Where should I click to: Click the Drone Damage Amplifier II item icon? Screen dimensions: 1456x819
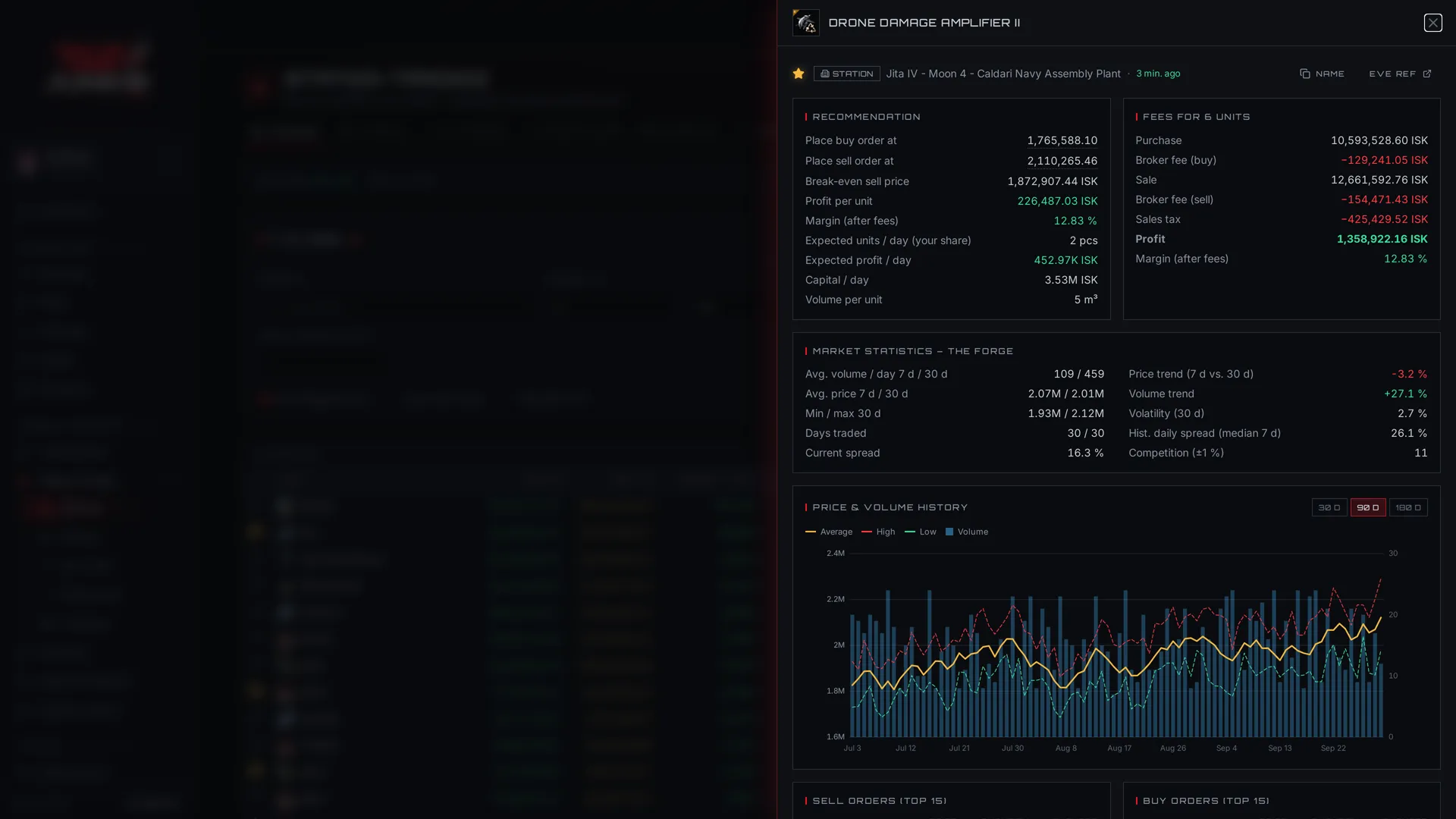(x=805, y=23)
